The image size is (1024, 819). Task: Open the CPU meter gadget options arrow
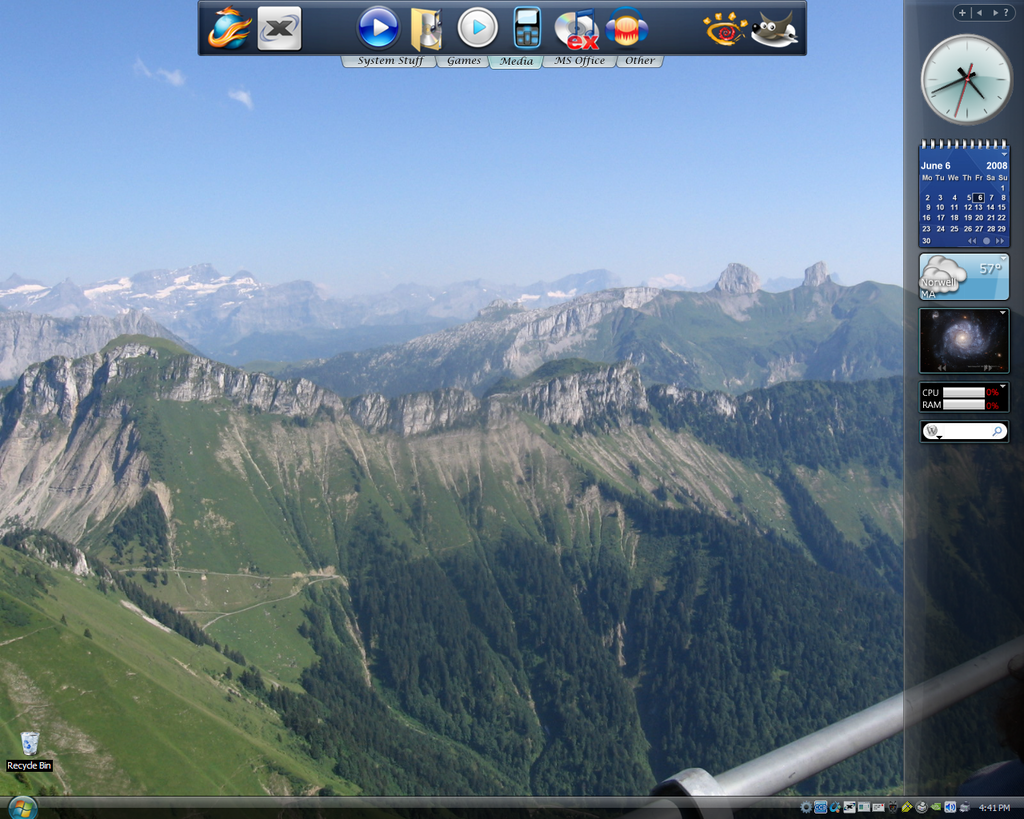pyautogui.click(x=1002, y=386)
